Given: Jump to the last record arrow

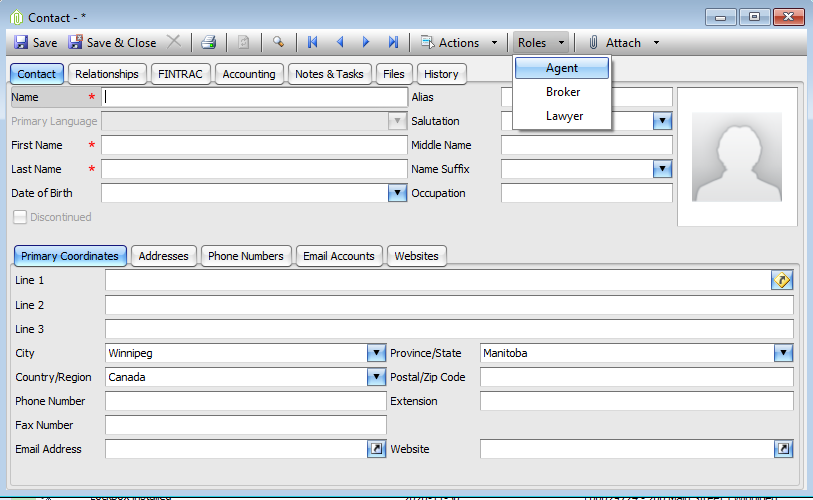Looking at the screenshot, I should (x=394, y=43).
